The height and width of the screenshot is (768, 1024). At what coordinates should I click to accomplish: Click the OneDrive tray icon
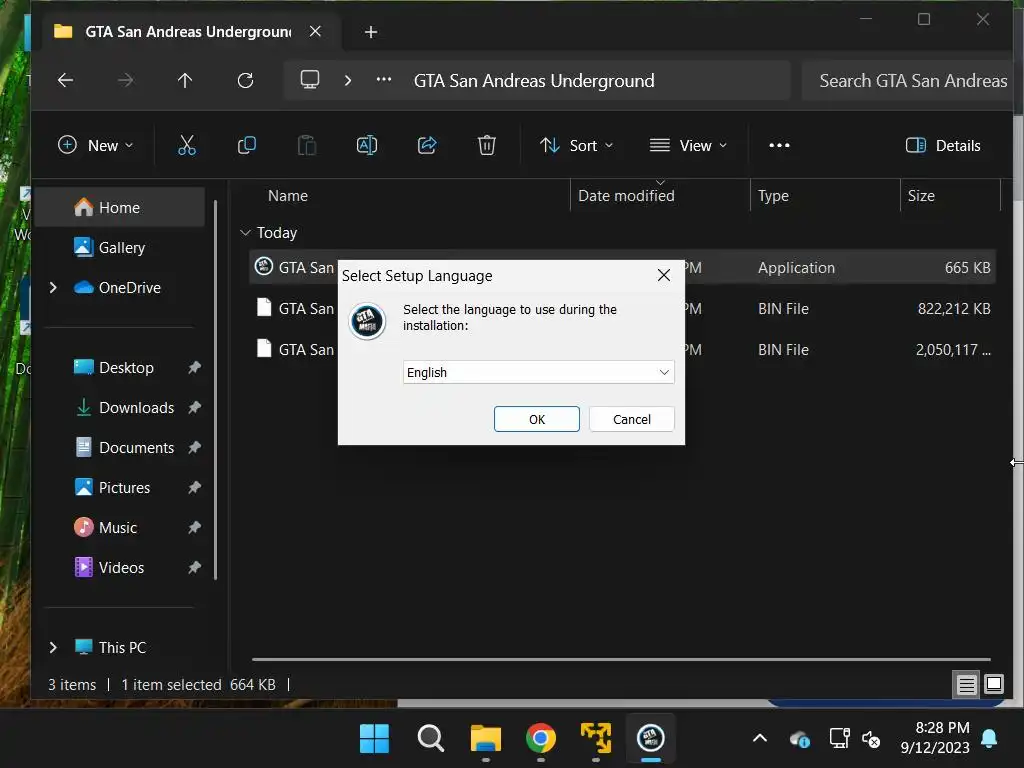[x=800, y=739]
